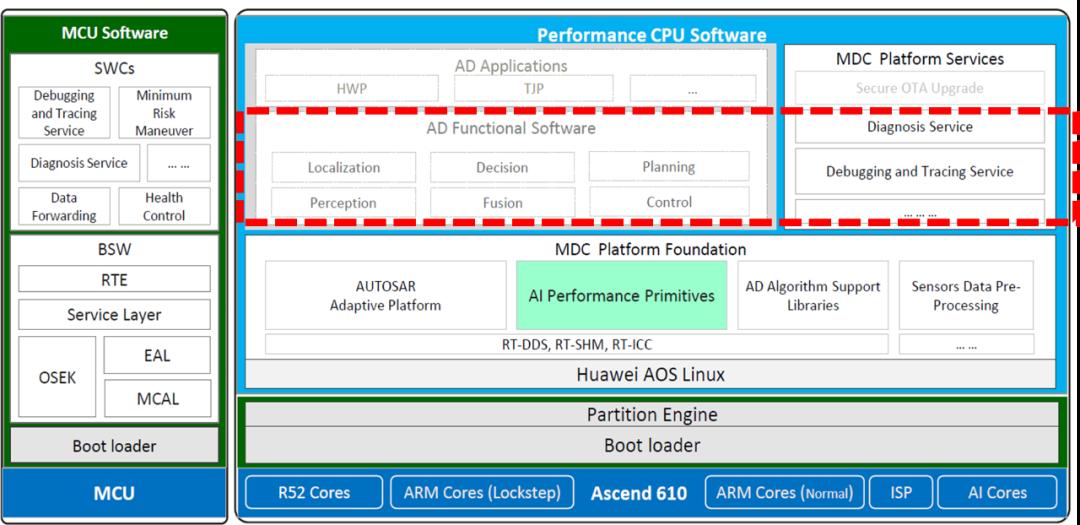The image size is (1080, 525).
Task: Select the R52 Cores block
Action: pos(313,493)
